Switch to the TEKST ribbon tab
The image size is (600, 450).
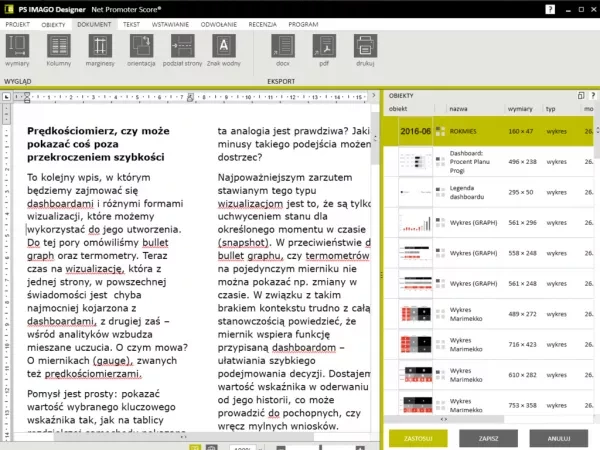(131, 22)
